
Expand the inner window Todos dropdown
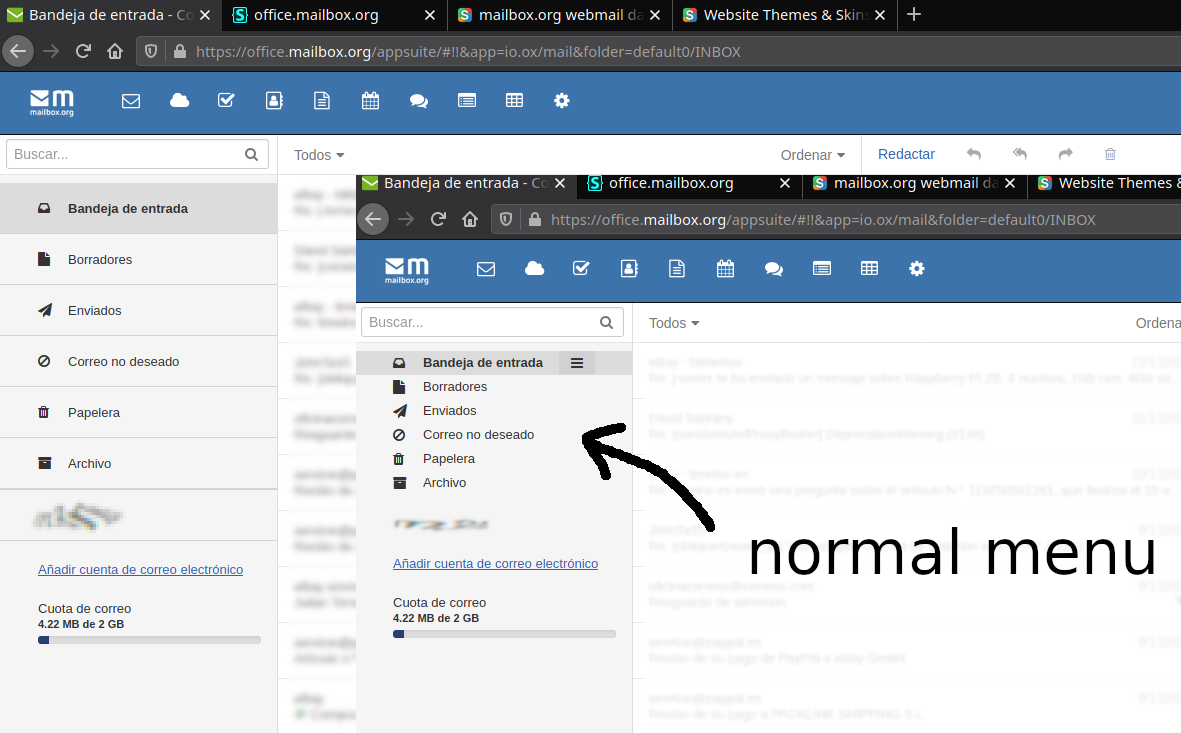tap(673, 323)
